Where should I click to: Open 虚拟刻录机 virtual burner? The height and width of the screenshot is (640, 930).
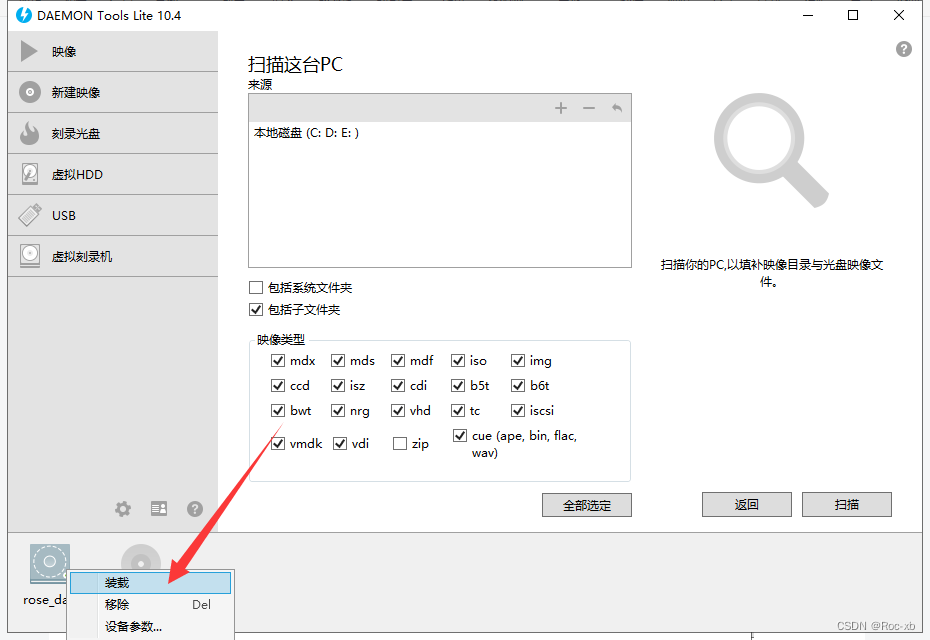(x=113, y=256)
